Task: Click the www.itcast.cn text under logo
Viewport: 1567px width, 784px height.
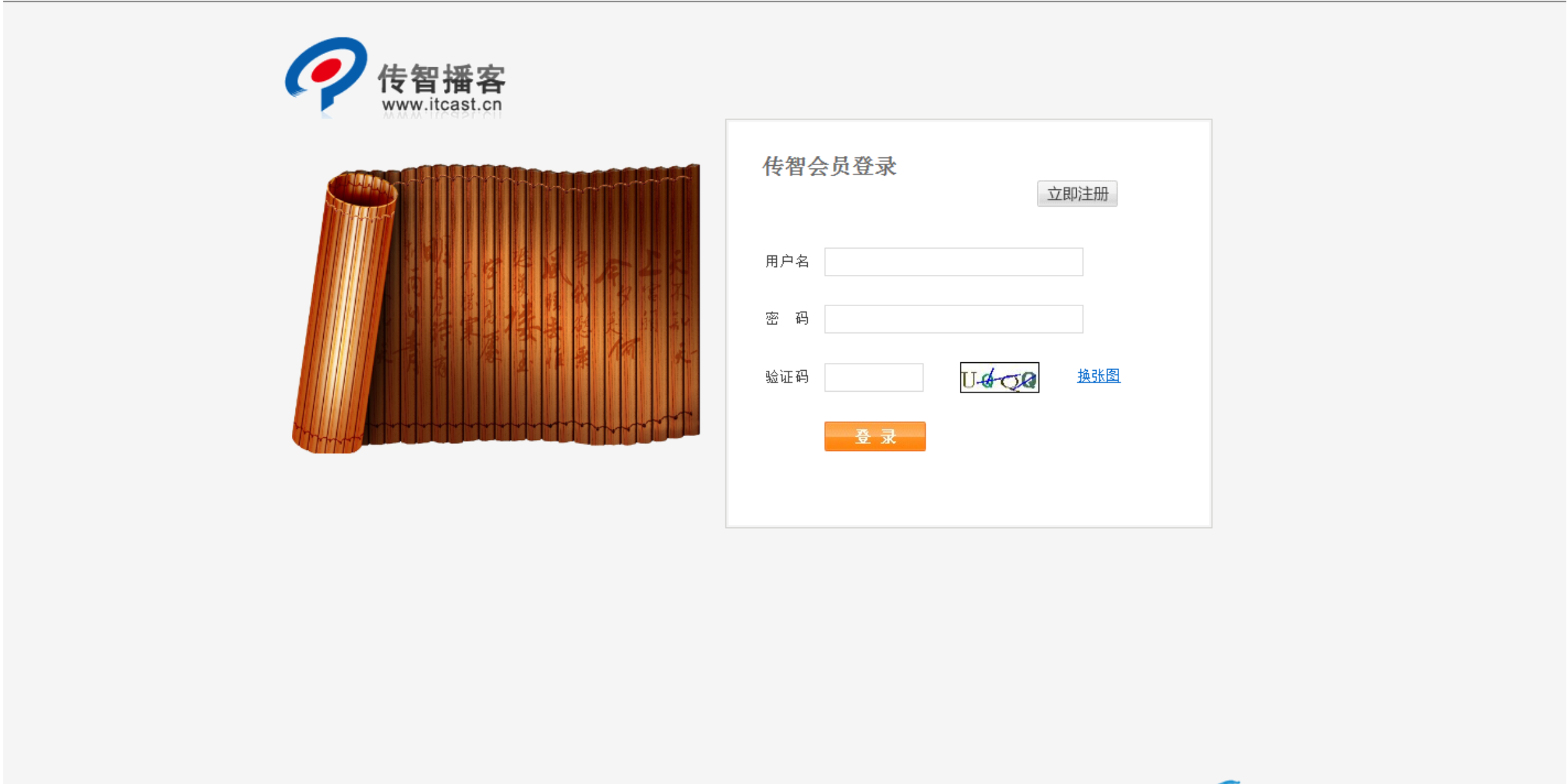Action: (442, 104)
